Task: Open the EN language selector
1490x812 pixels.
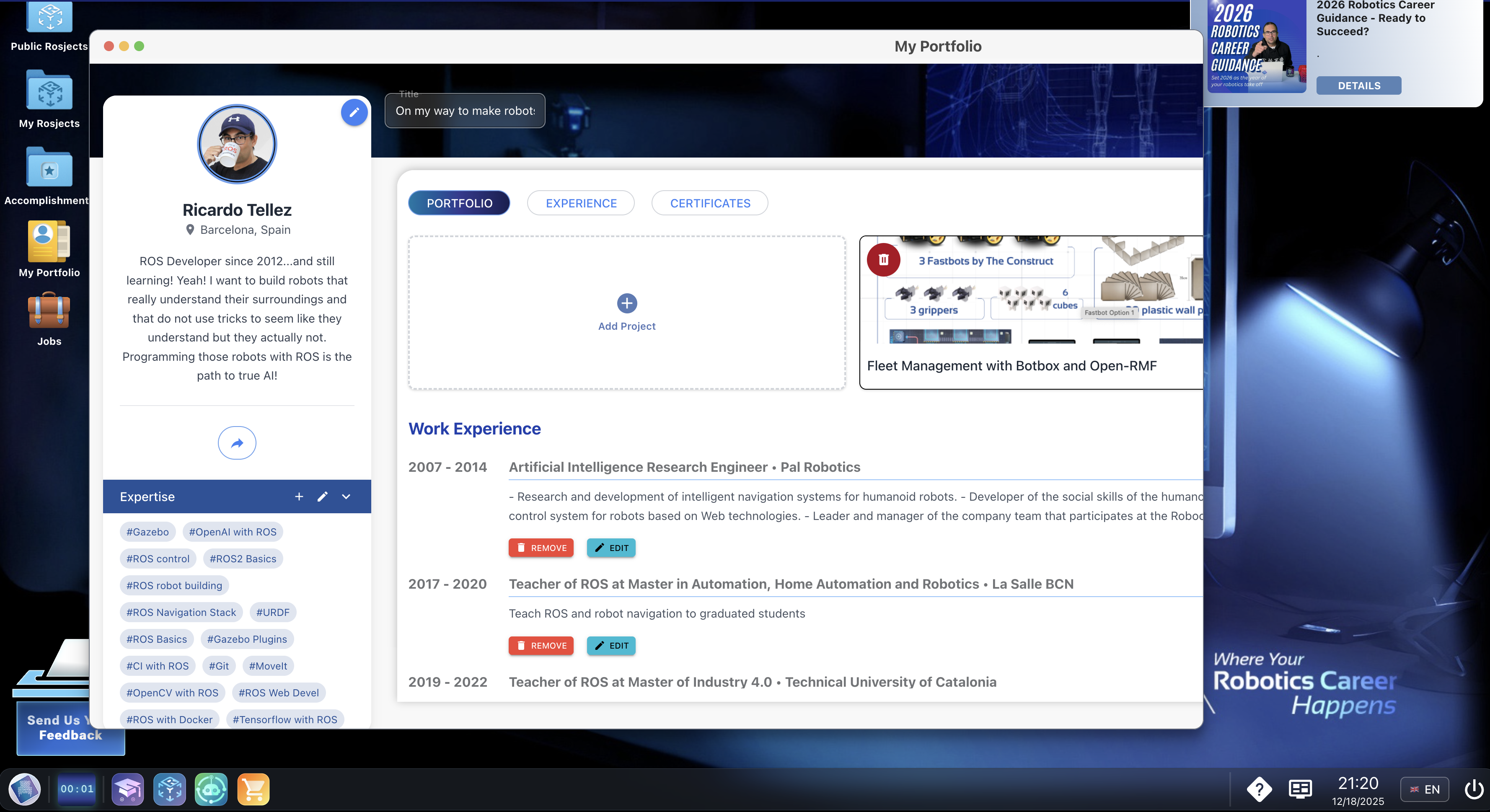Action: click(x=1425, y=789)
